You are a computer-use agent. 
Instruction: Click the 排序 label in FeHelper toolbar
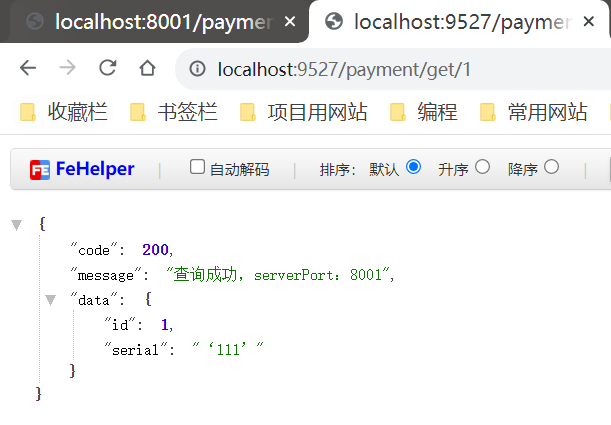point(337,169)
